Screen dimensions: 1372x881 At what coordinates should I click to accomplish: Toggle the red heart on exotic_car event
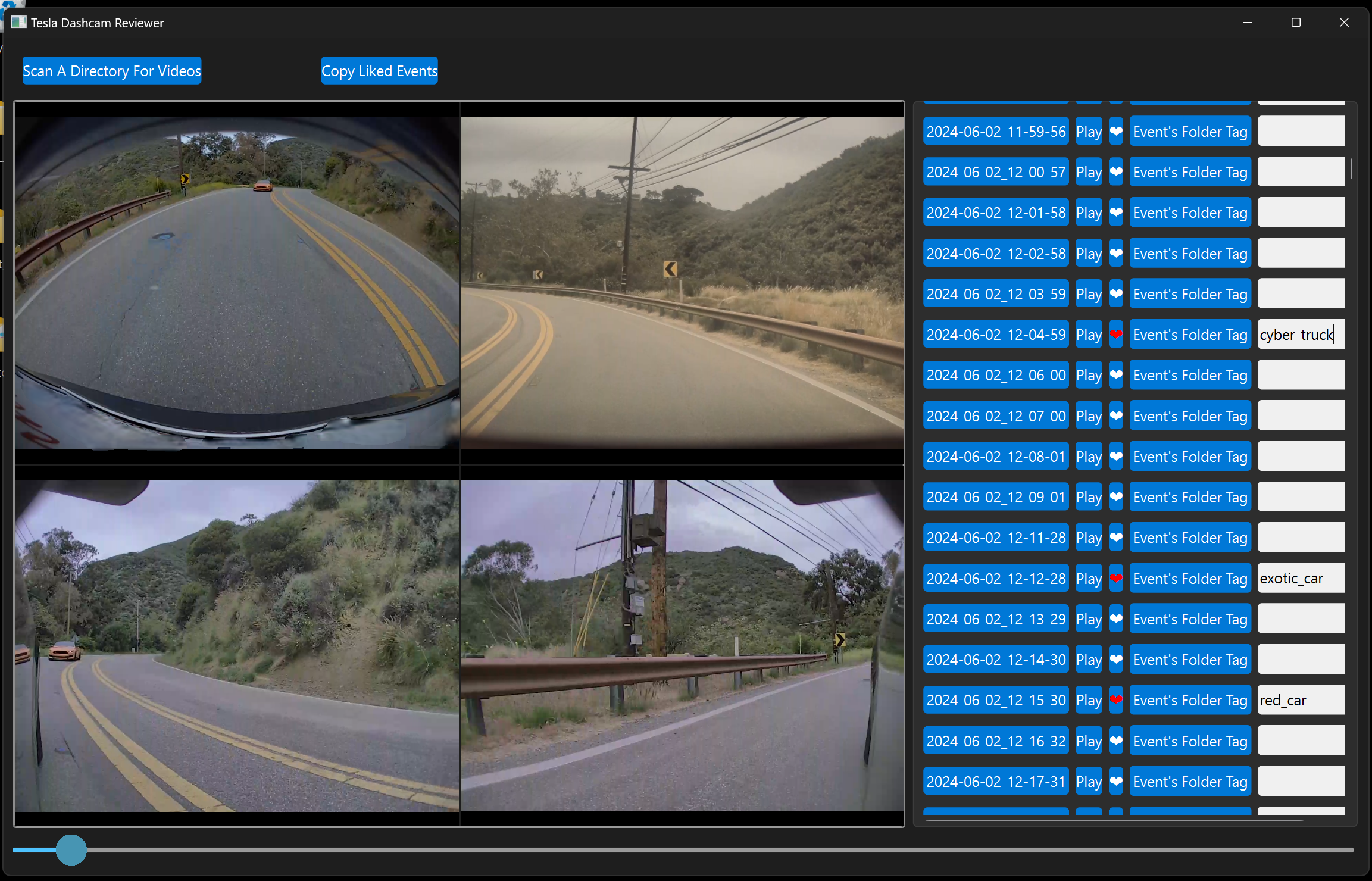1116,579
